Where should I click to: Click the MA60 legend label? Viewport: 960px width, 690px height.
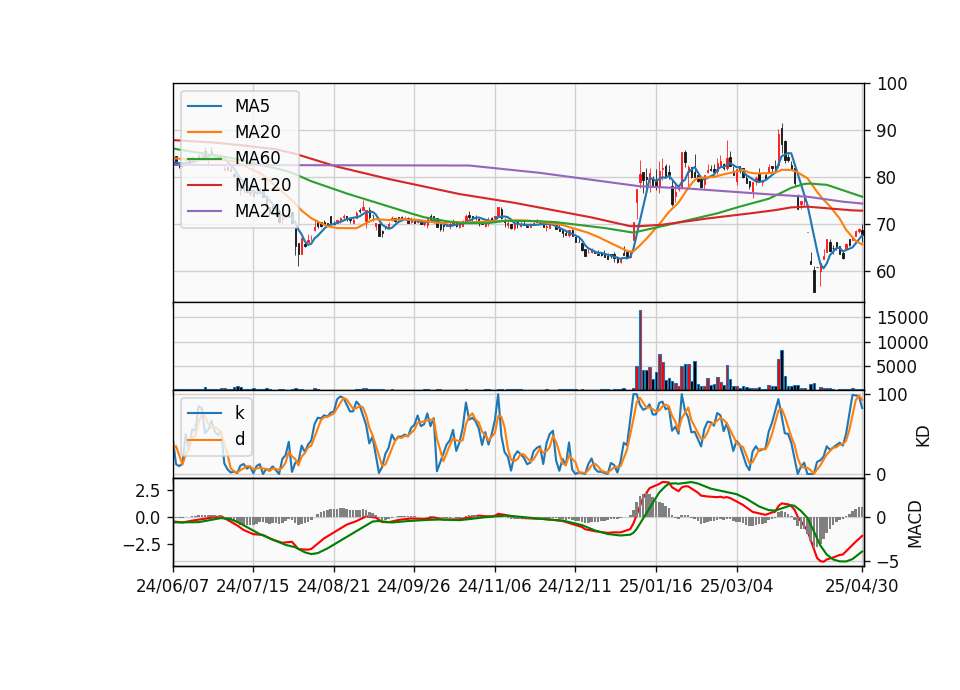pyautogui.click(x=257, y=158)
